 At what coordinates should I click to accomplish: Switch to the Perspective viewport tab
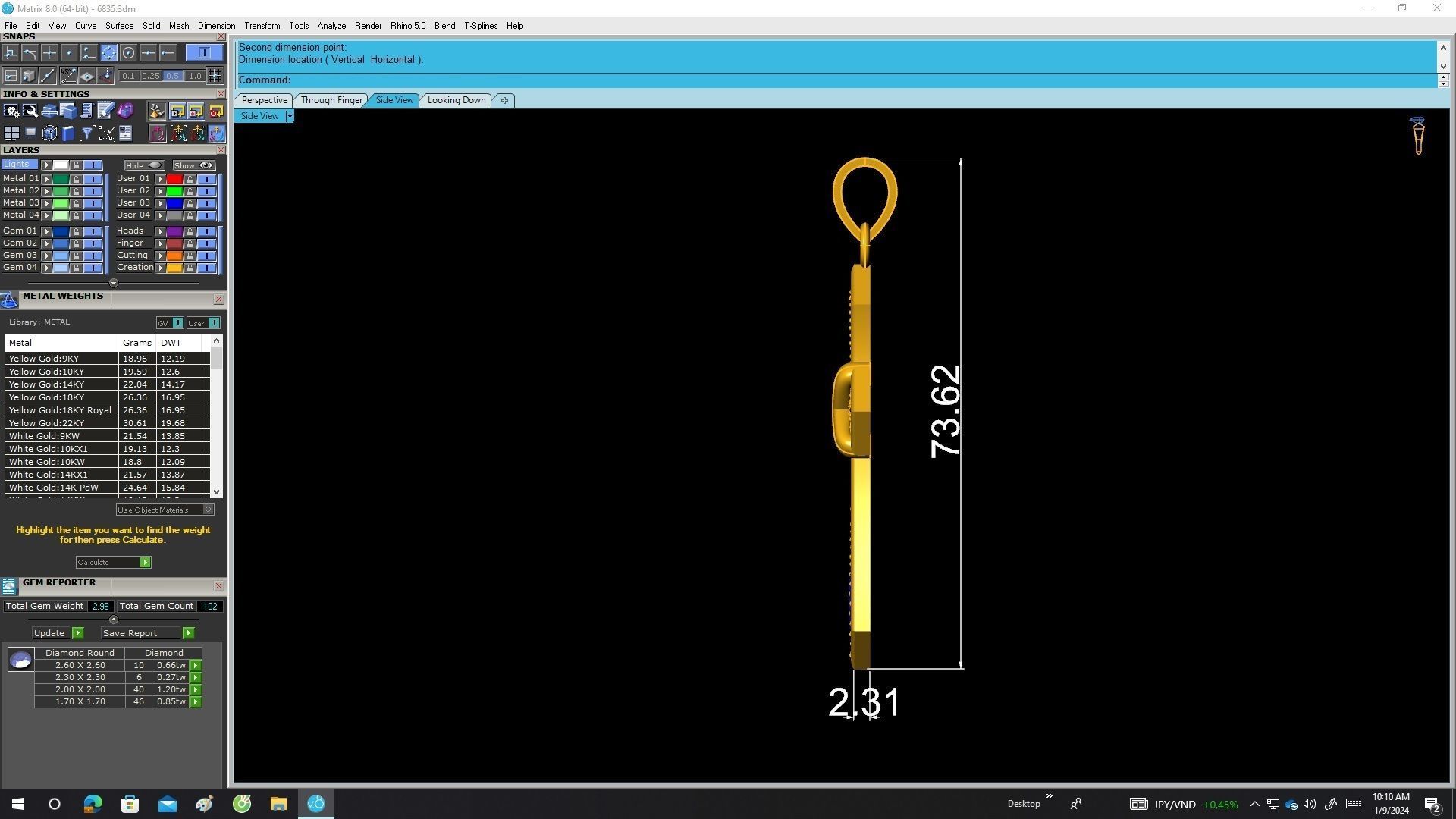click(264, 100)
